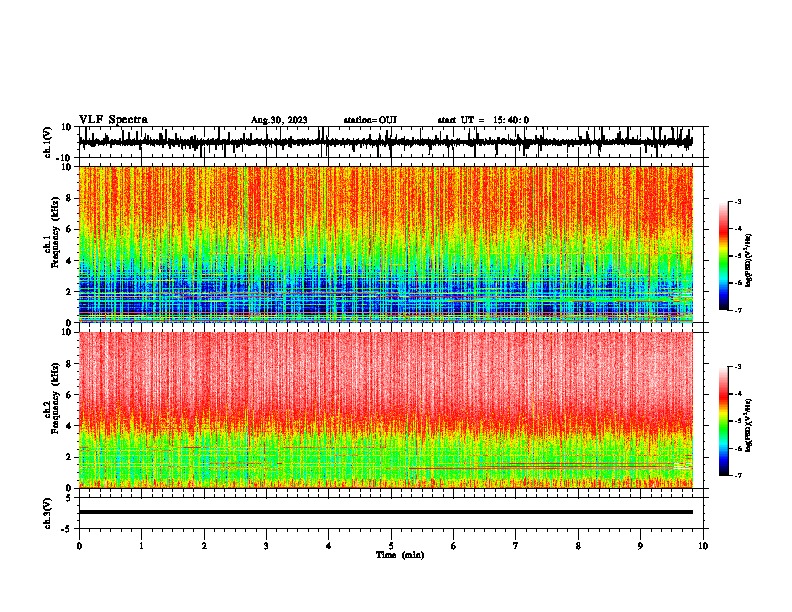Click the "-3" value atop ch.1 colorbar
Screen dimensions: 792x612
click(x=737, y=201)
